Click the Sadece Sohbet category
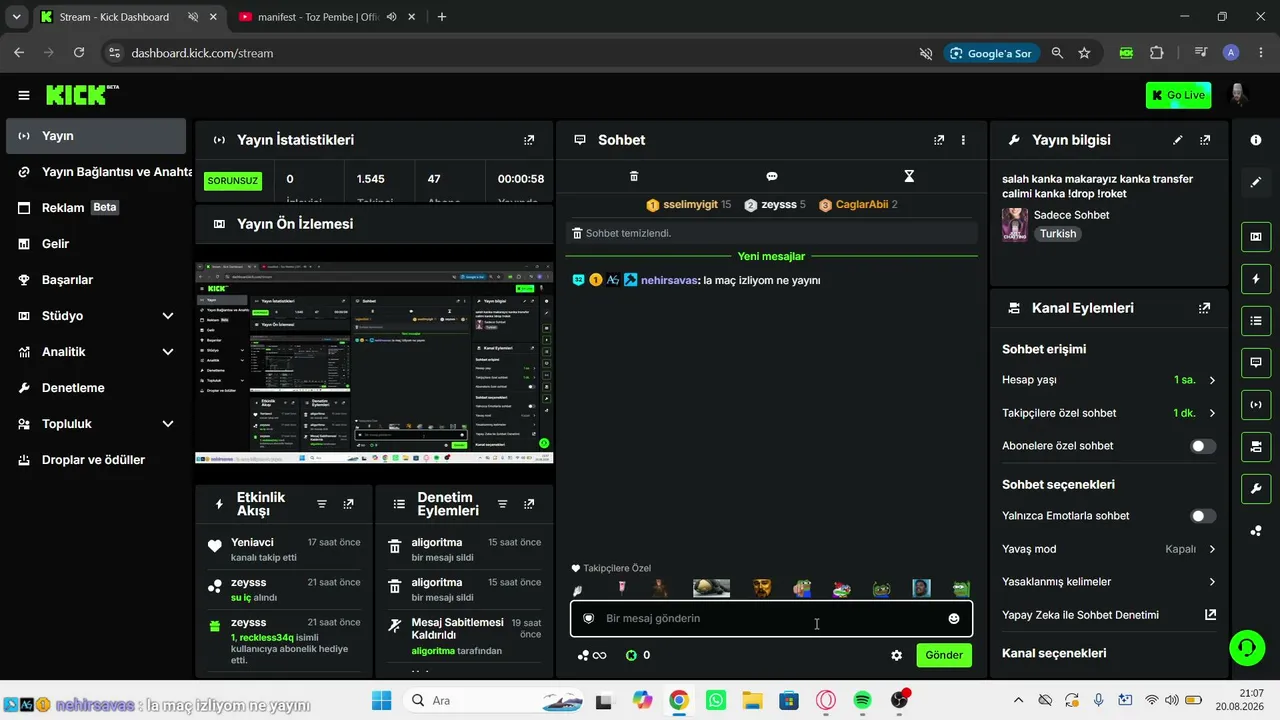This screenshot has width=1280, height=720. click(x=1071, y=215)
